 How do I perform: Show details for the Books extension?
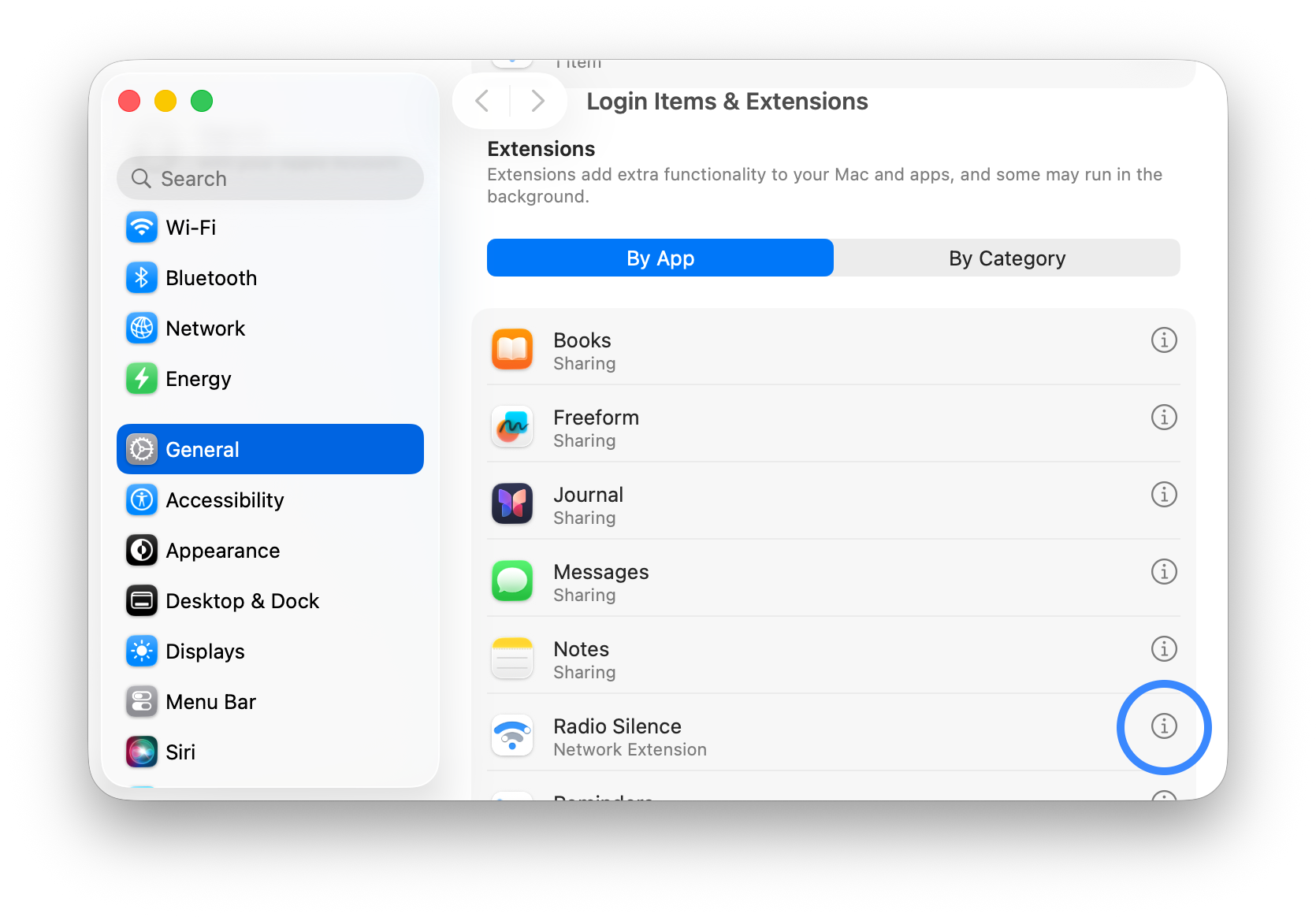click(x=1164, y=340)
